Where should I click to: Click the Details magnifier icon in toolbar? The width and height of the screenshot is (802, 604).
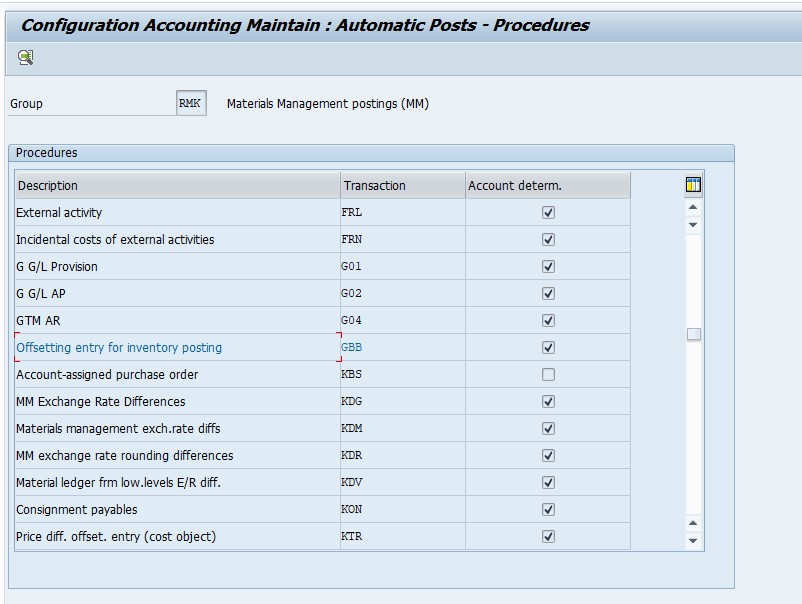click(x=26, y=57)
